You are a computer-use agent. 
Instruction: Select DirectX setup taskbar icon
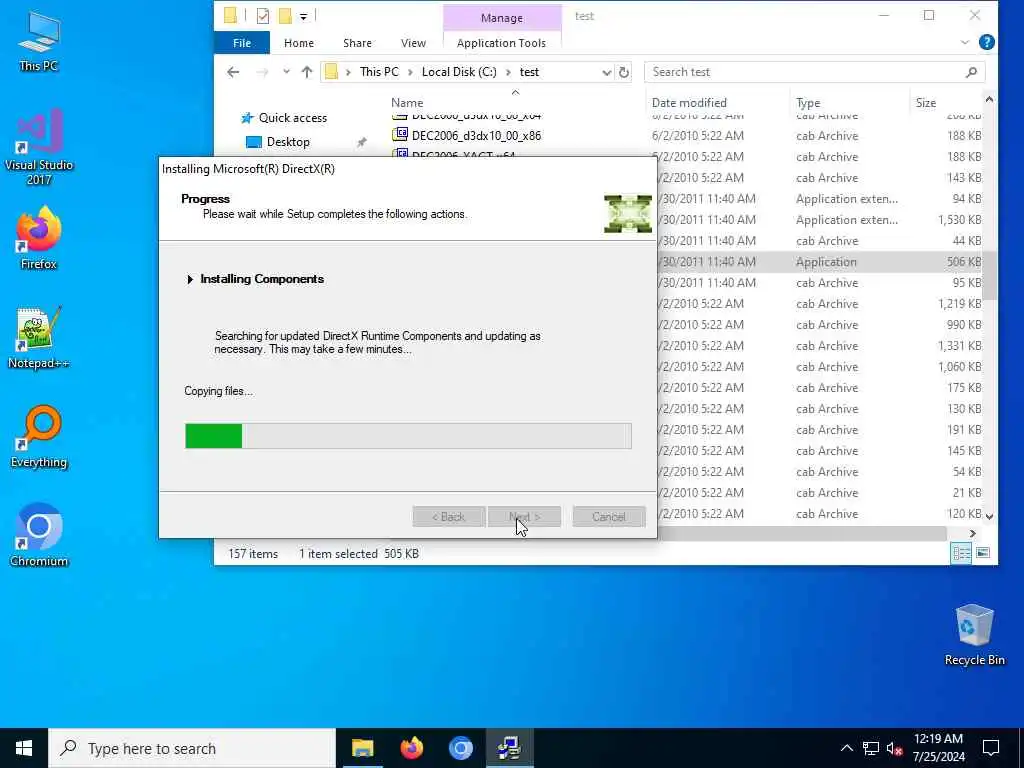(509, 748)
